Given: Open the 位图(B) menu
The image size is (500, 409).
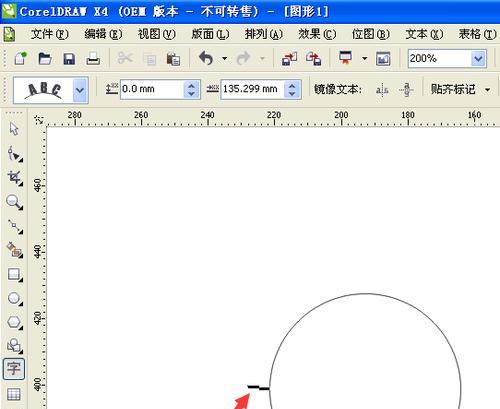Looking at the screenshot, I should (371, 34).
